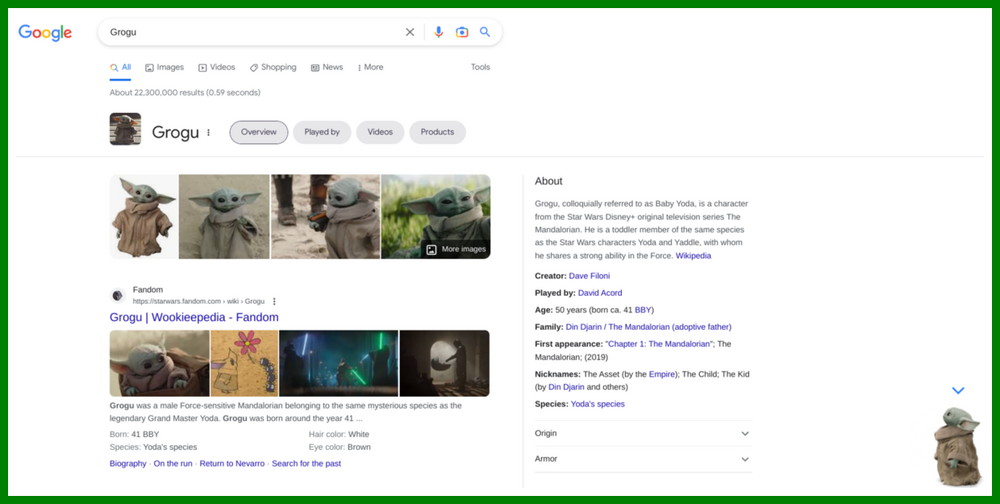
Task: Open three-dot menu next to Fandom URL
Action: 274,301
